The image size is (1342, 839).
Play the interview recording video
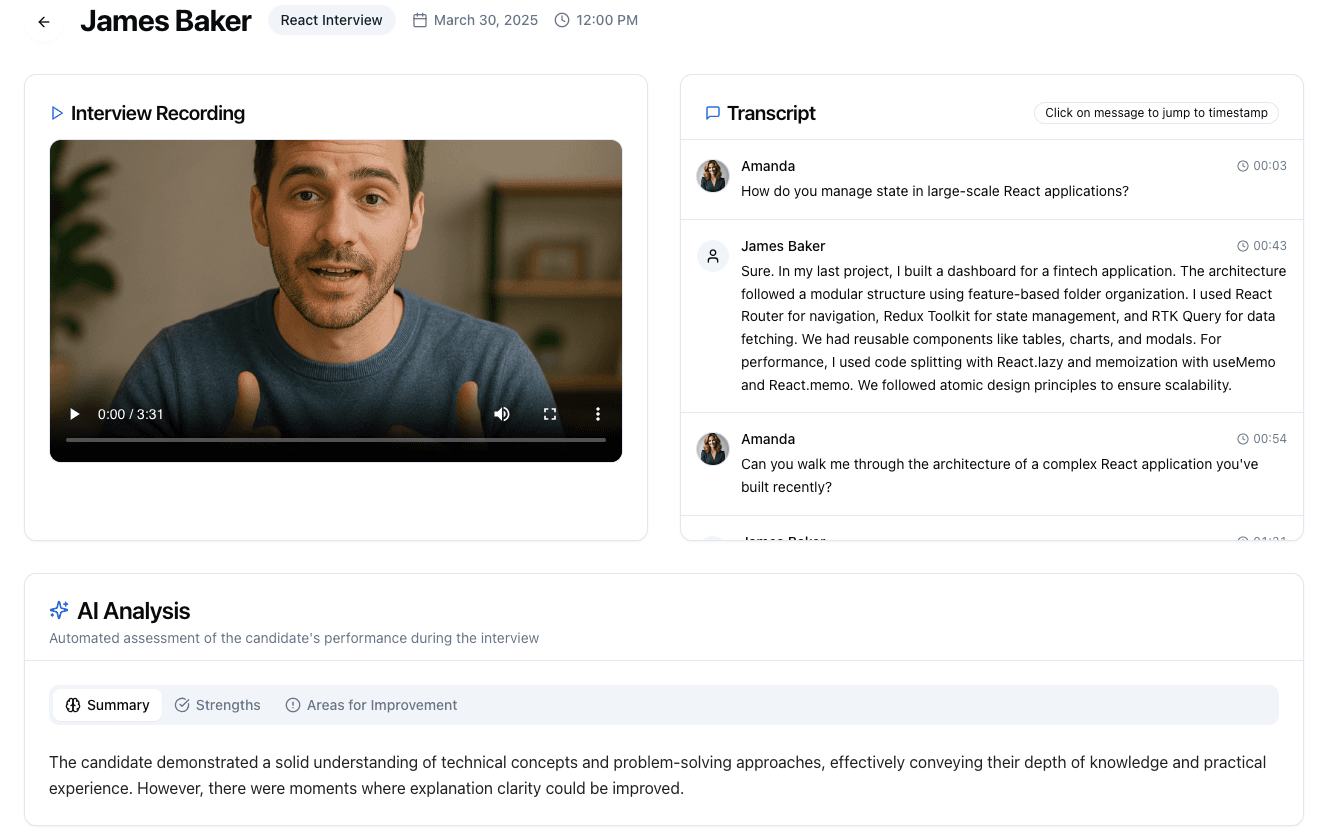75,414
